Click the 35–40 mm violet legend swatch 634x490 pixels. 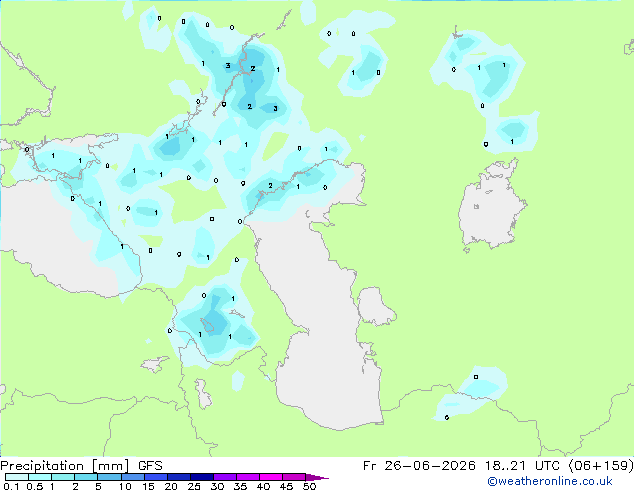248,477
